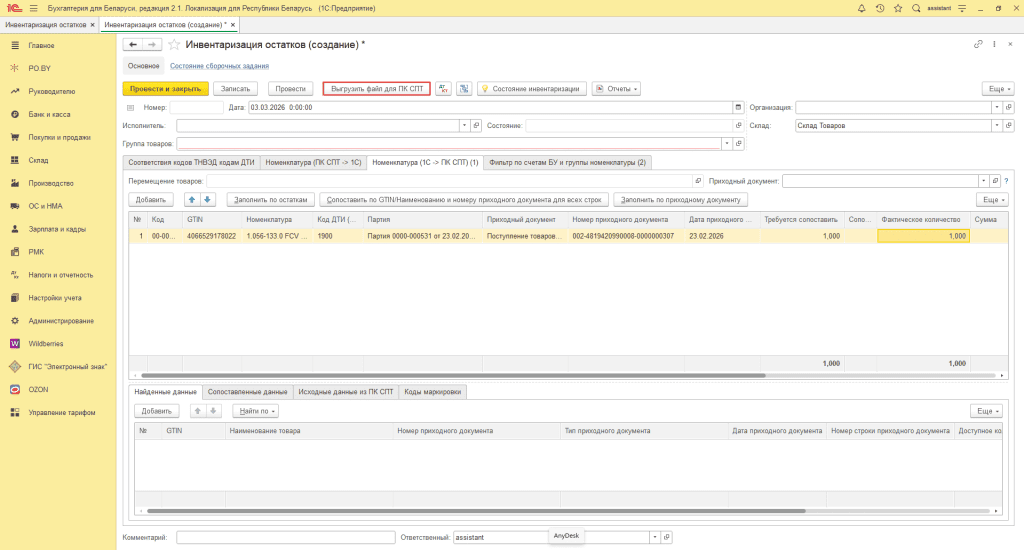The height and width of the screenshot is (550, 1024).
Task: Expand the Организация dropdown arrow
Action: click(x=995, y=107)
